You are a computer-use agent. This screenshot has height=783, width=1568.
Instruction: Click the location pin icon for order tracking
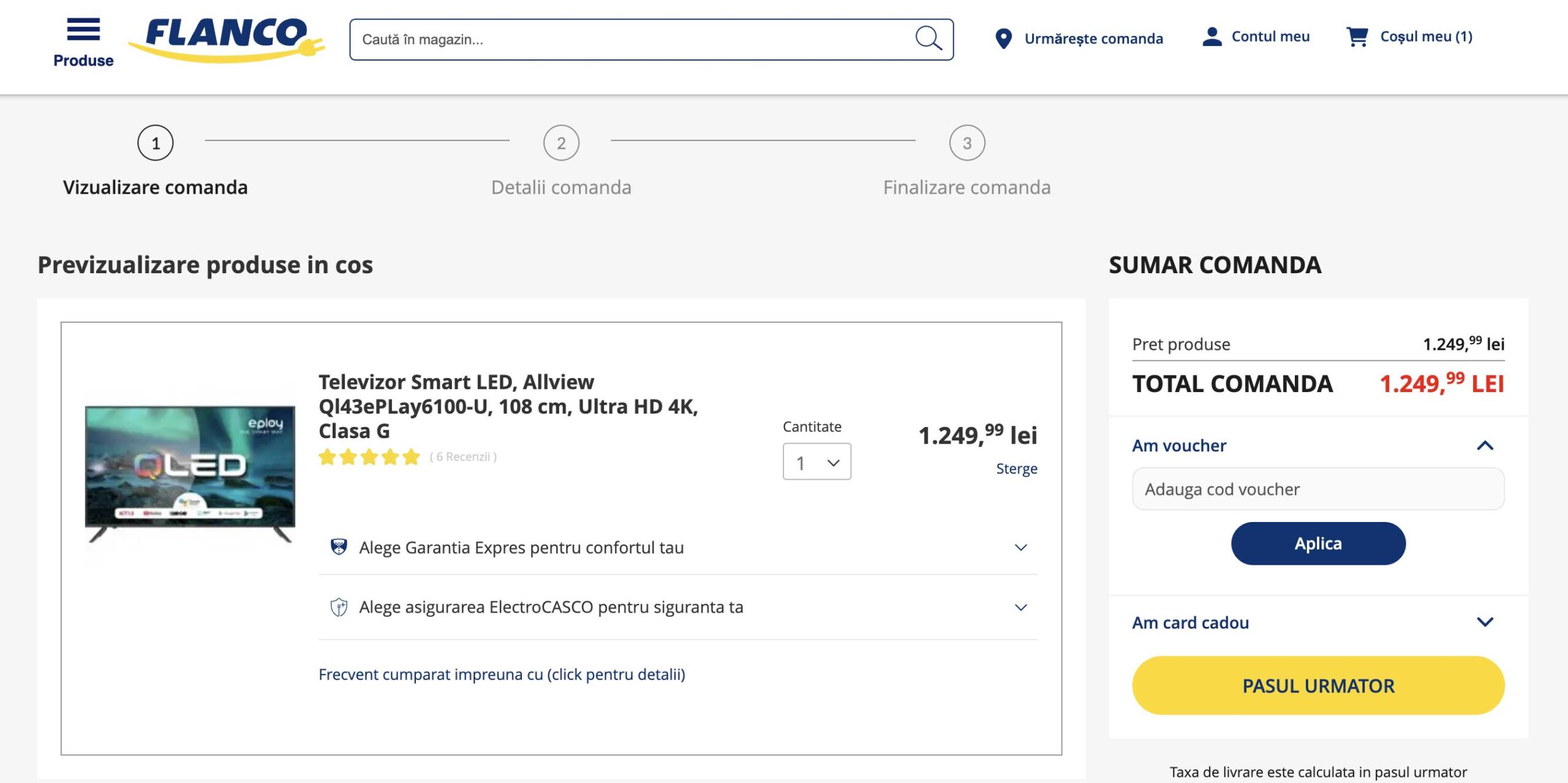(x=1003, y=39)
